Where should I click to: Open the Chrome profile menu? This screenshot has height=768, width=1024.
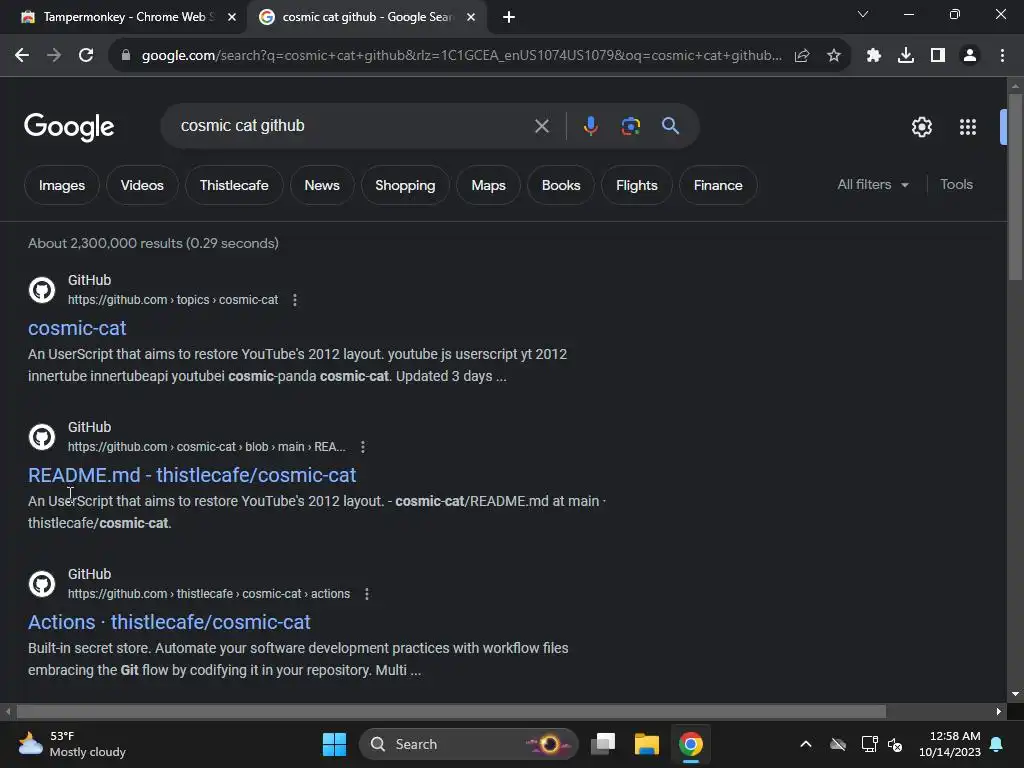coord(970,56)
